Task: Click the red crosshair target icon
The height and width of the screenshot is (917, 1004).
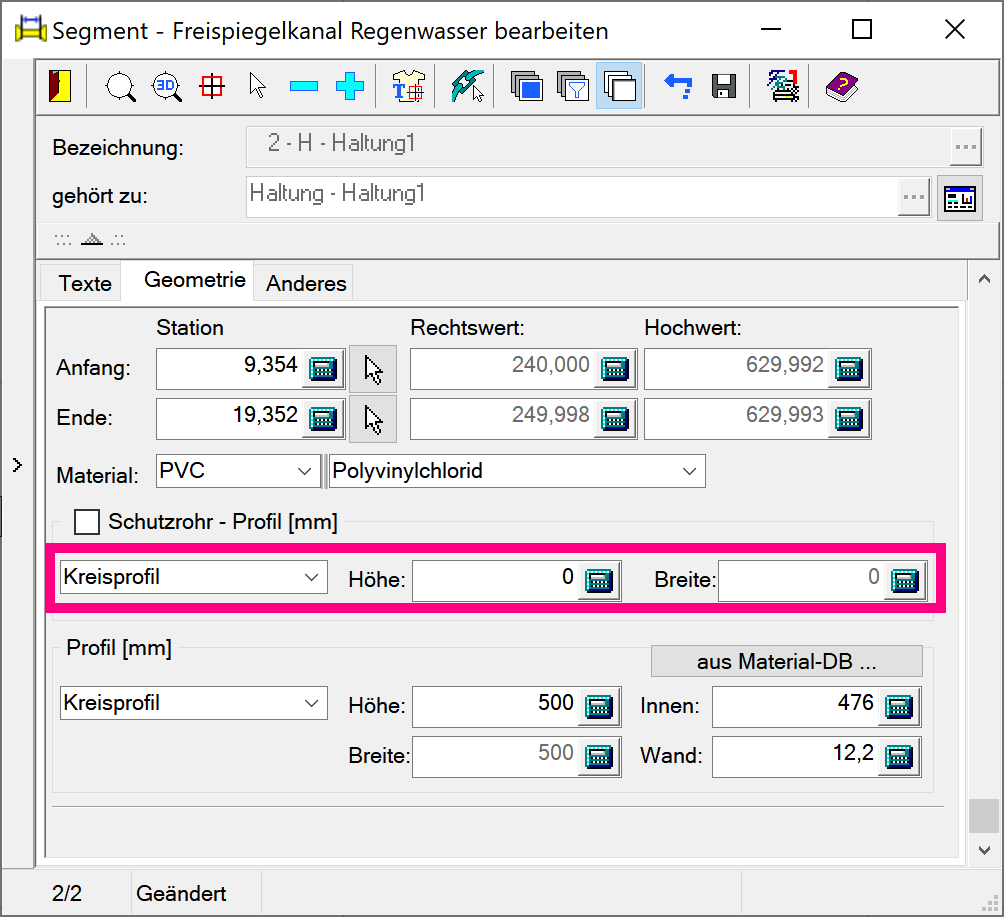Action: (212, 86)
